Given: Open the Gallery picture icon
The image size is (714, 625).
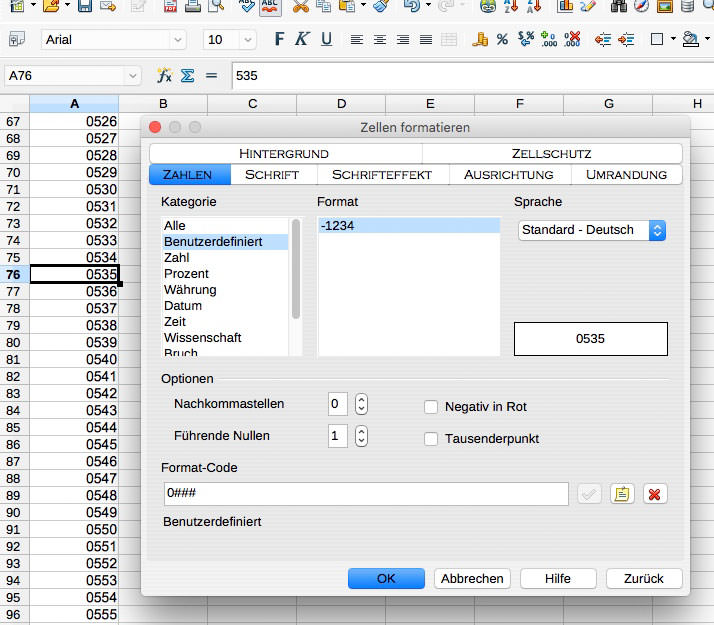Looking at the screenshot, I should point(664,5).
